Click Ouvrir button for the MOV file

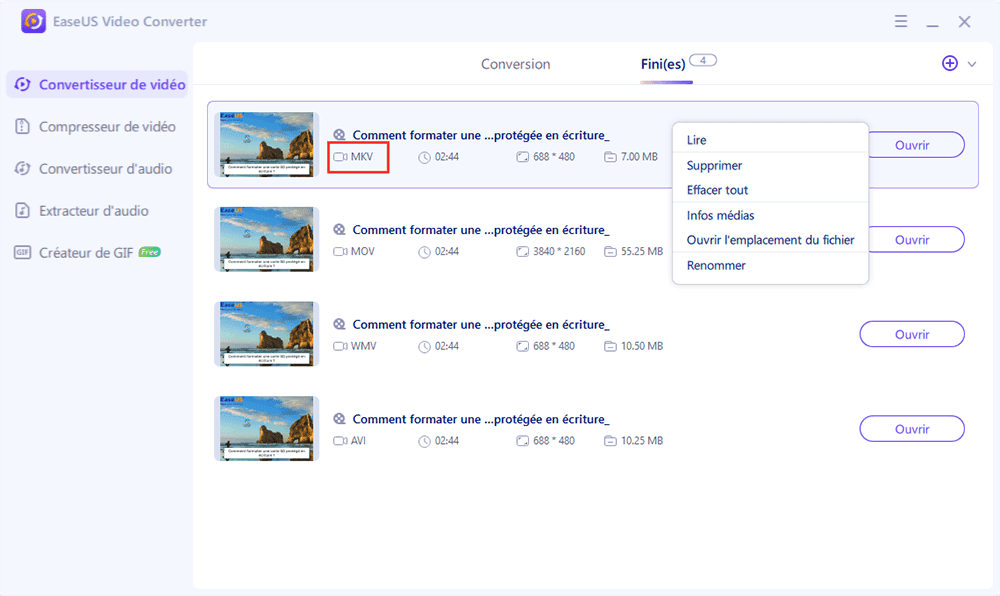(912, 240)
